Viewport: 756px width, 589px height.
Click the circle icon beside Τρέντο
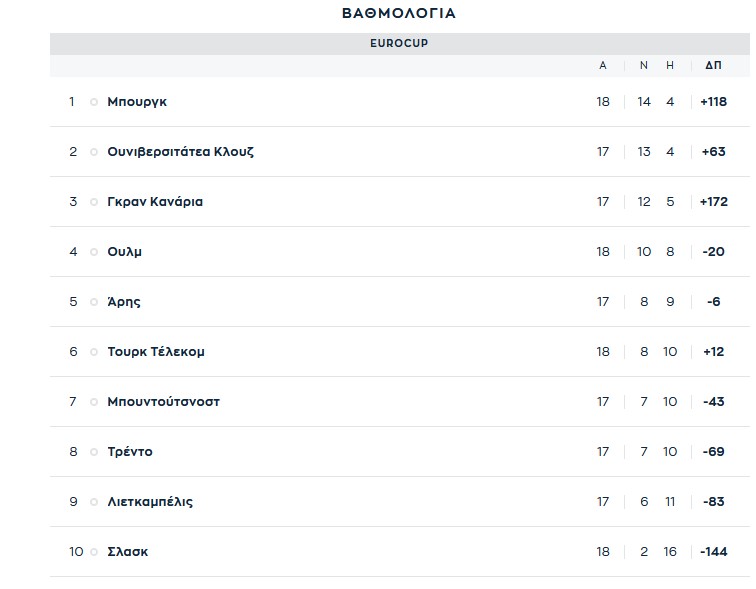pos(94,452)
